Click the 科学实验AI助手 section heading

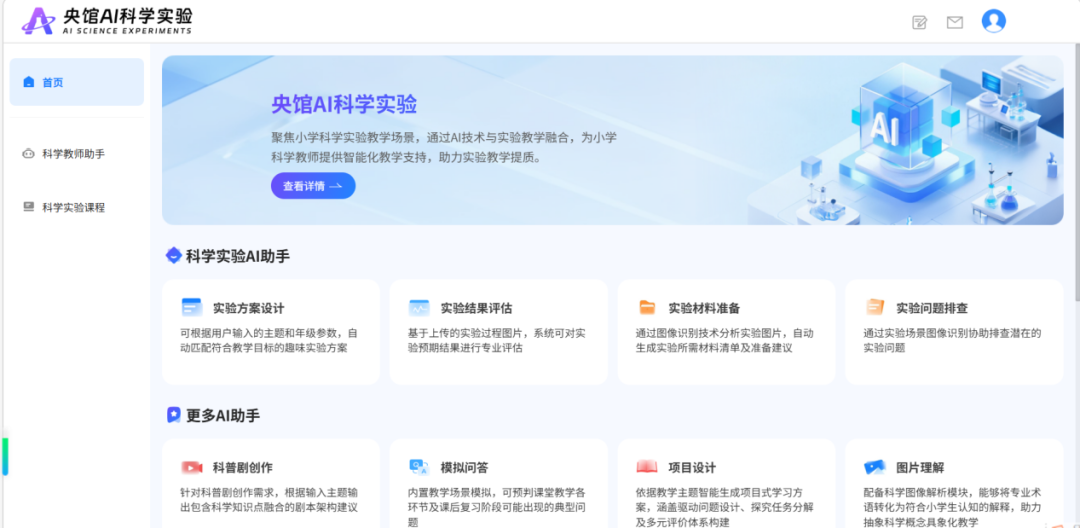click(x=238, y=256)
